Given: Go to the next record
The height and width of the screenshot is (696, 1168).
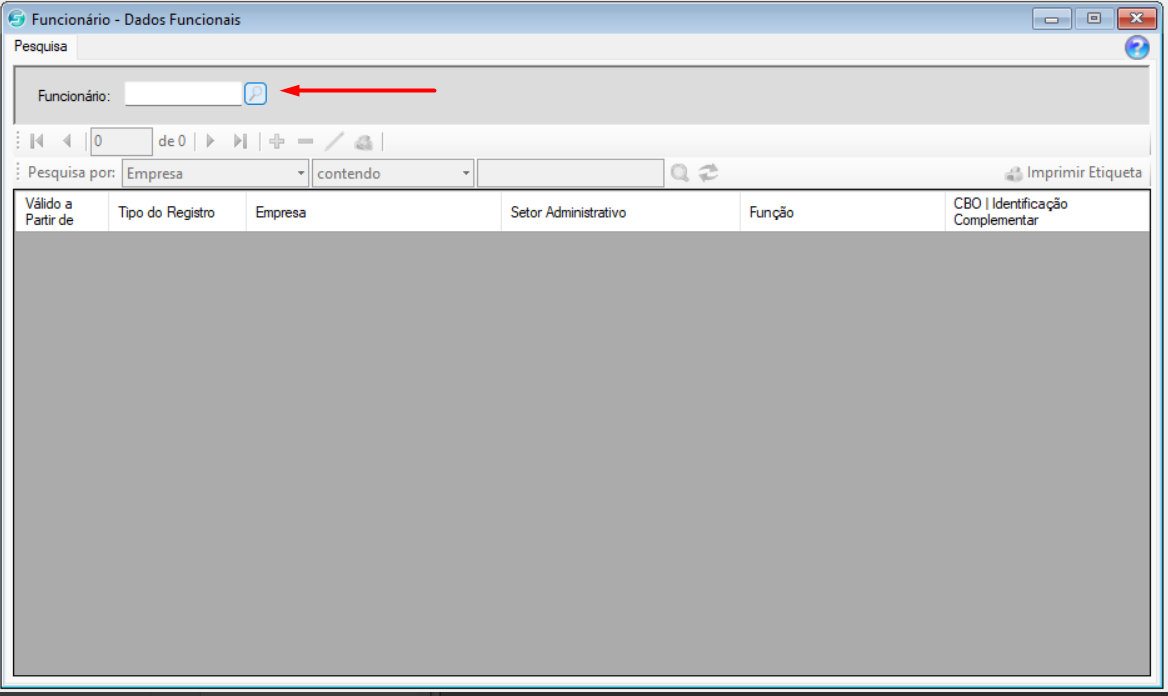Looking at the screenshot, I should point(210,141).
